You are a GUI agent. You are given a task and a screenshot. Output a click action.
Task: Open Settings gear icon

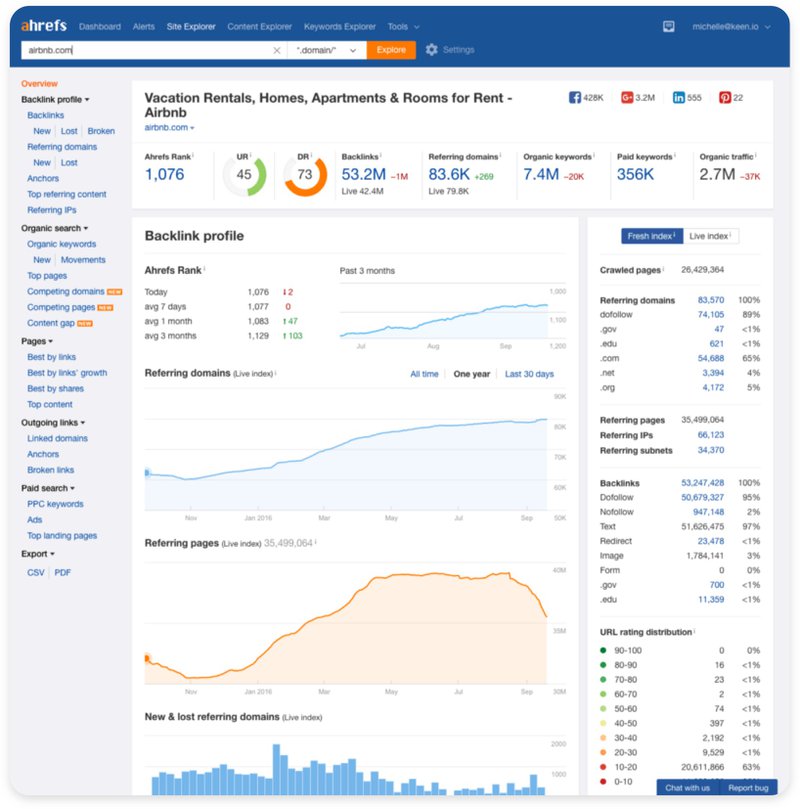[431, 50]
